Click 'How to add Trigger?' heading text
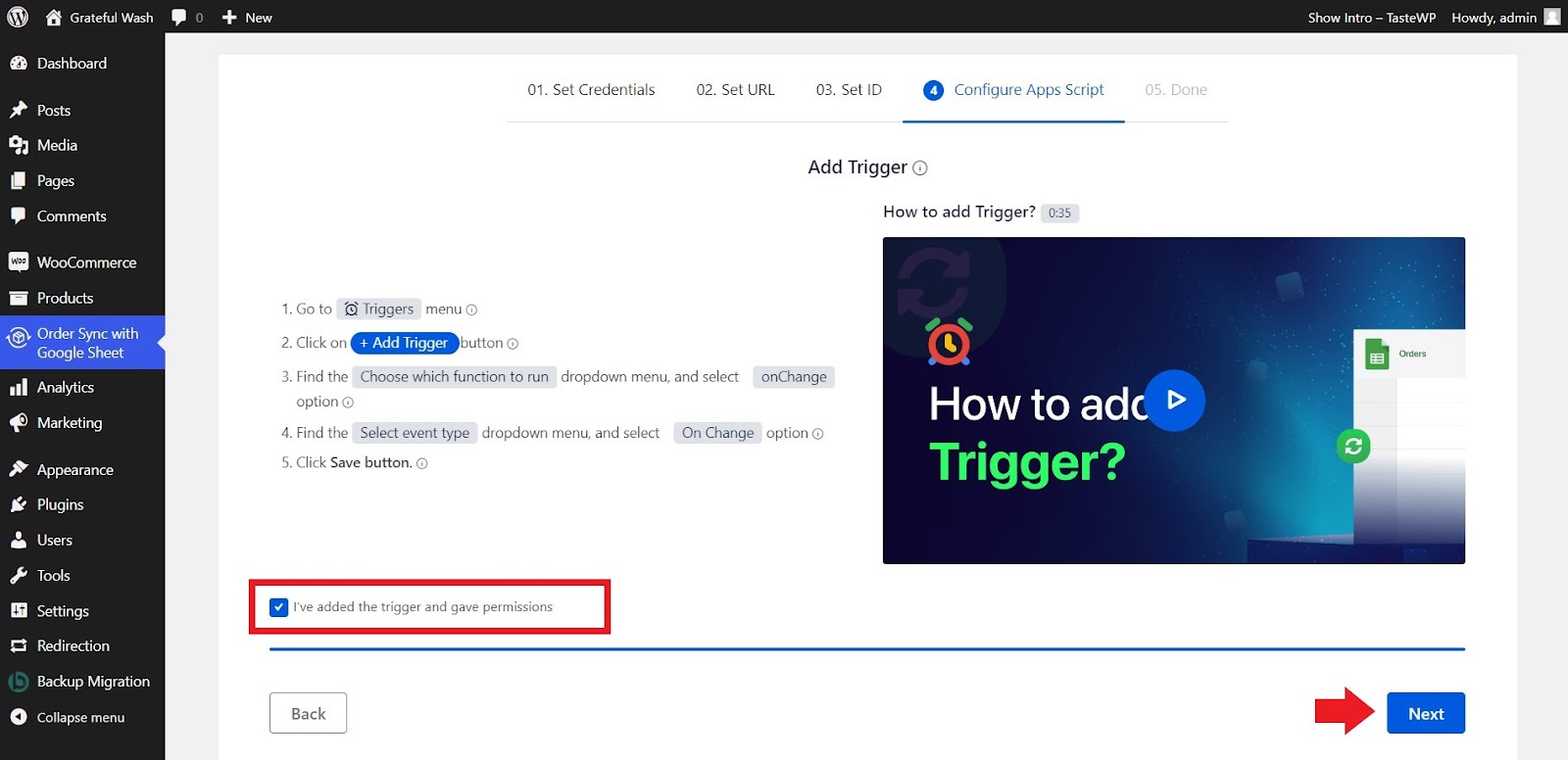This screenshot has width=1568, height=760. coord(959,212)
